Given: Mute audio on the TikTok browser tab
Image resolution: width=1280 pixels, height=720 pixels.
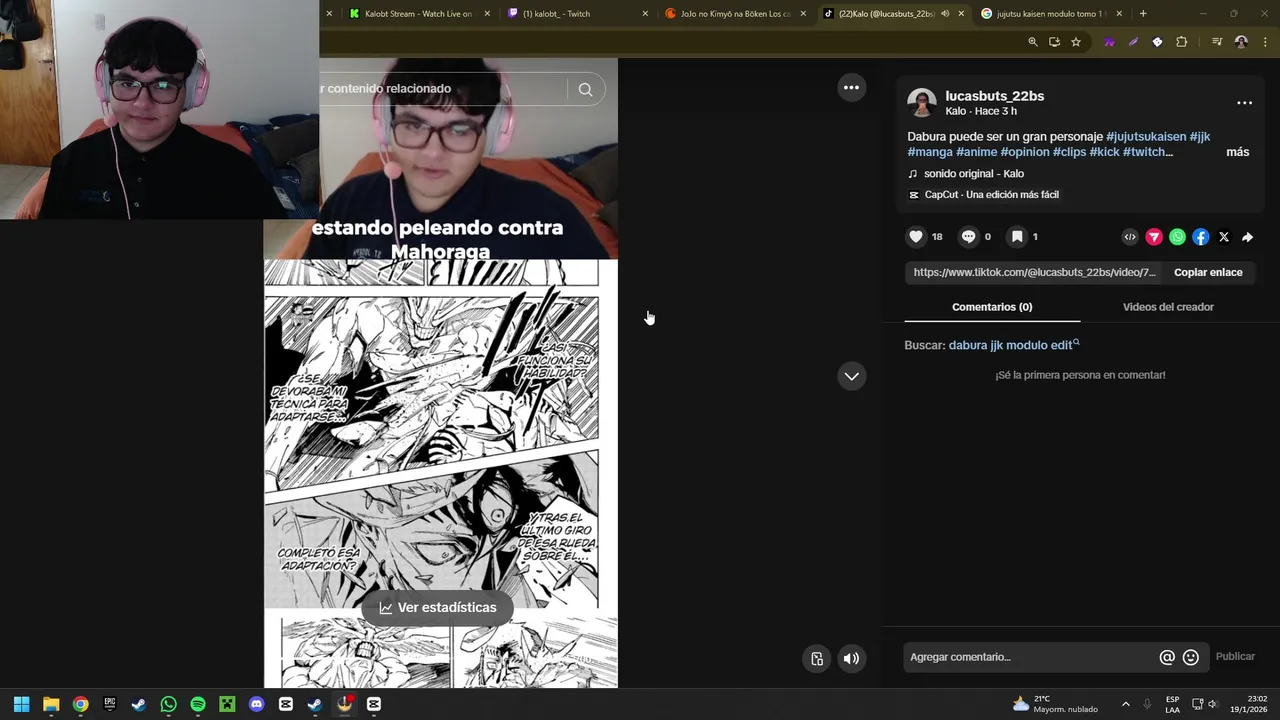Looking at the screenshot, I should [945, 14].
